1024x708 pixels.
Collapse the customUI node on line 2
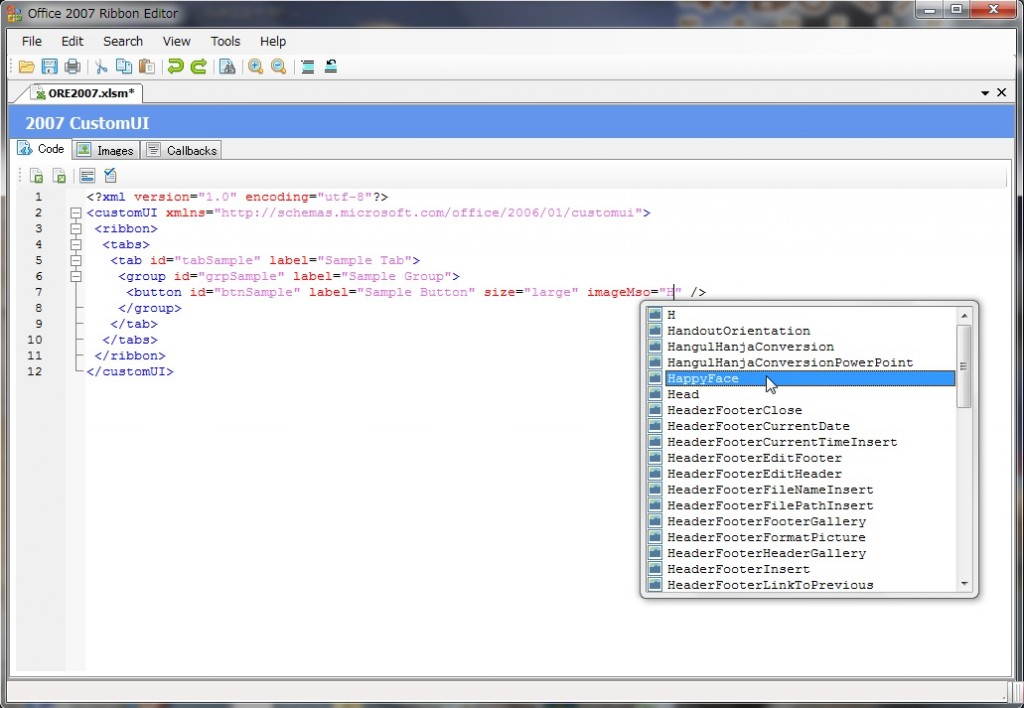point(75,213)
